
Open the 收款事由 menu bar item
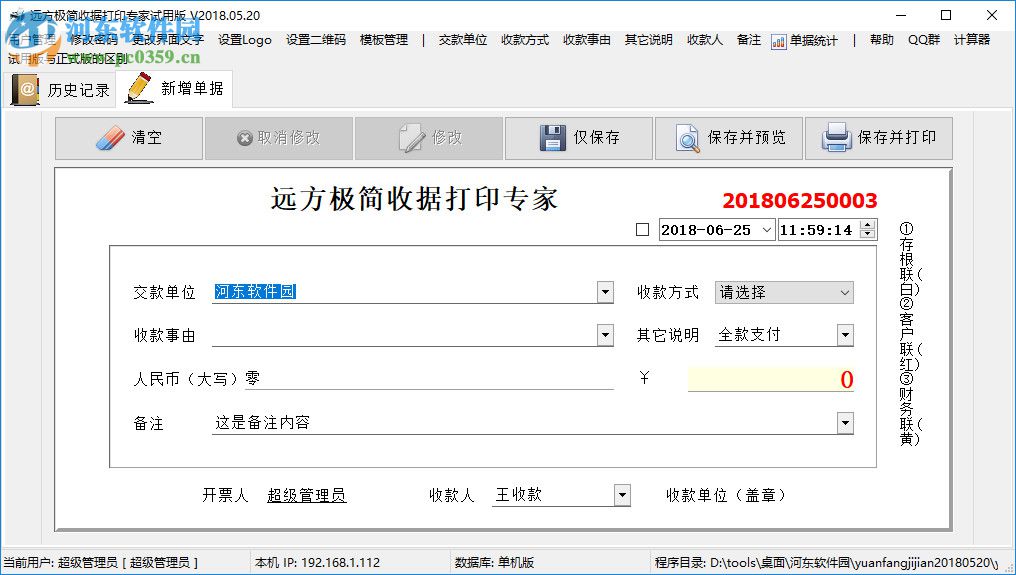587,40
